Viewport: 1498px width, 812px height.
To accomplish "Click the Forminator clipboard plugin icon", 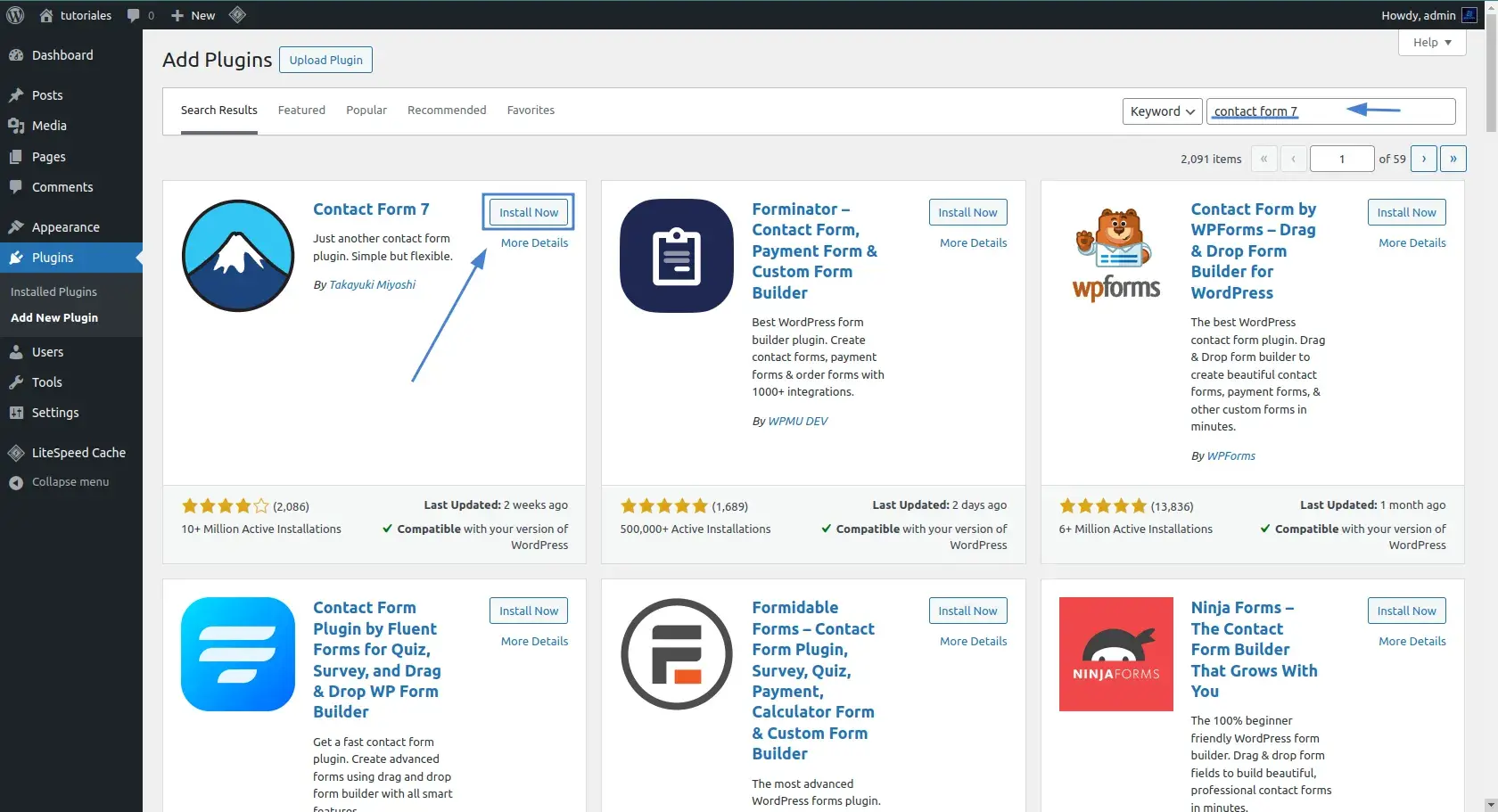I will pos(677,256).
